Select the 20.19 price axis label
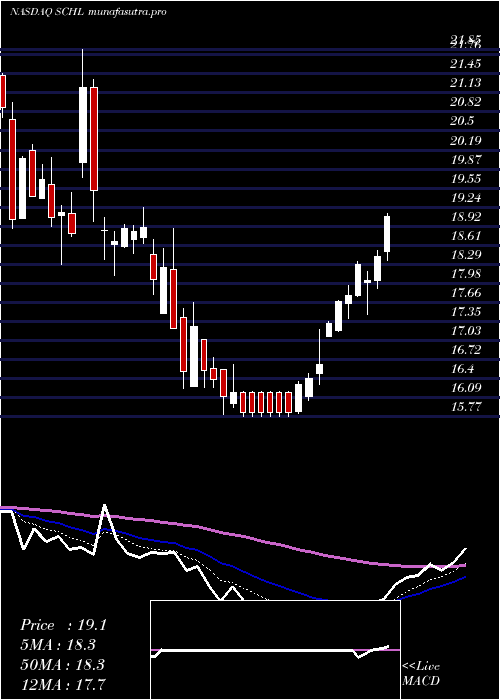The image size is (500, 700). pos(466,141)
